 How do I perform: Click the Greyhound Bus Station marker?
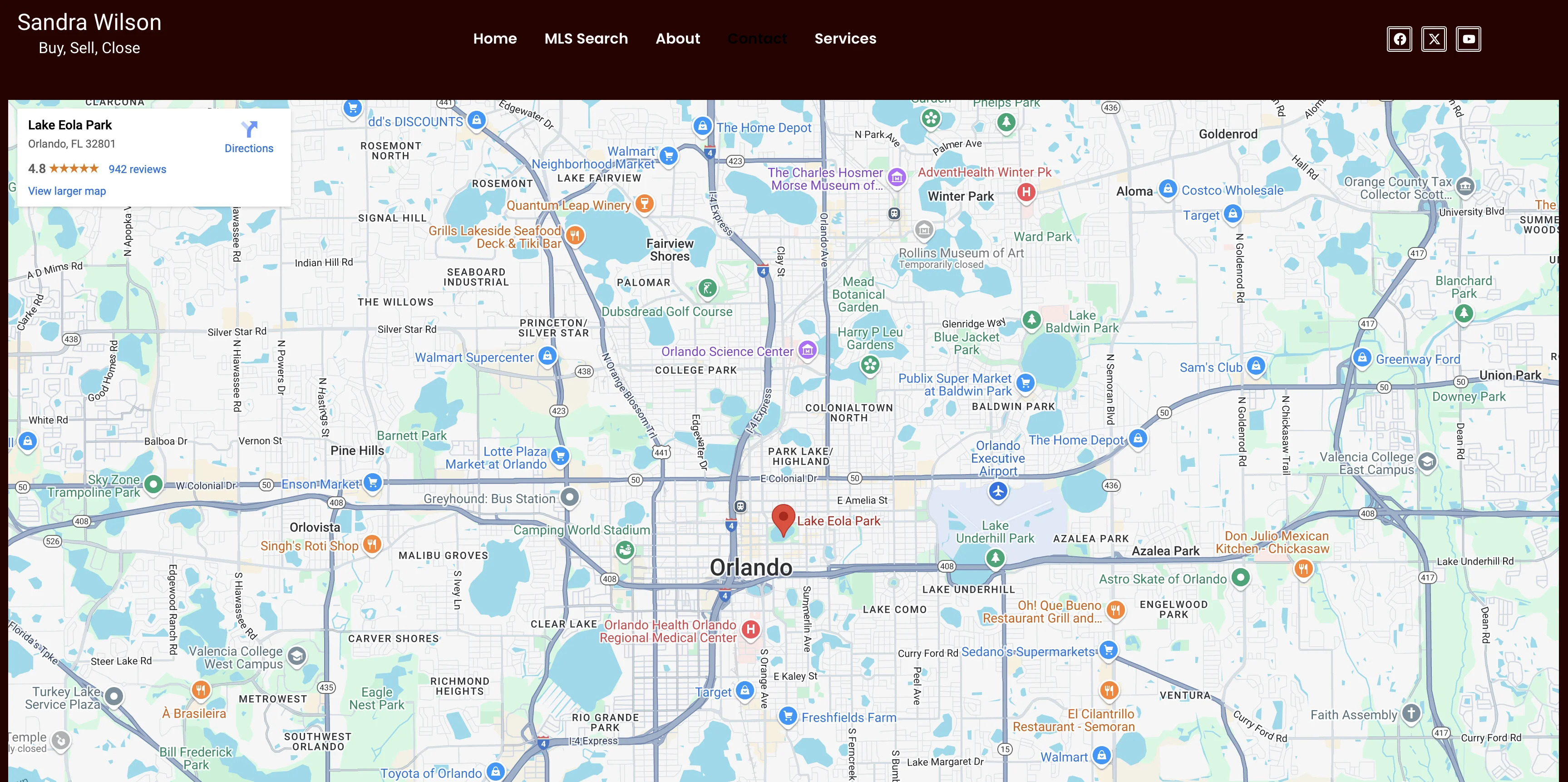(x=570, y=498)
